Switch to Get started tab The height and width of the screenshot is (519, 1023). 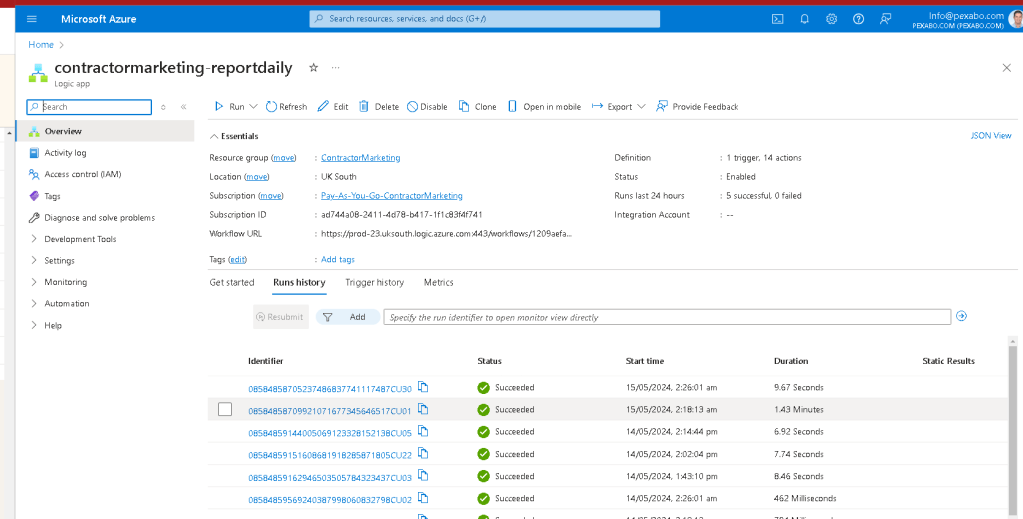click(x=232, y=283)
